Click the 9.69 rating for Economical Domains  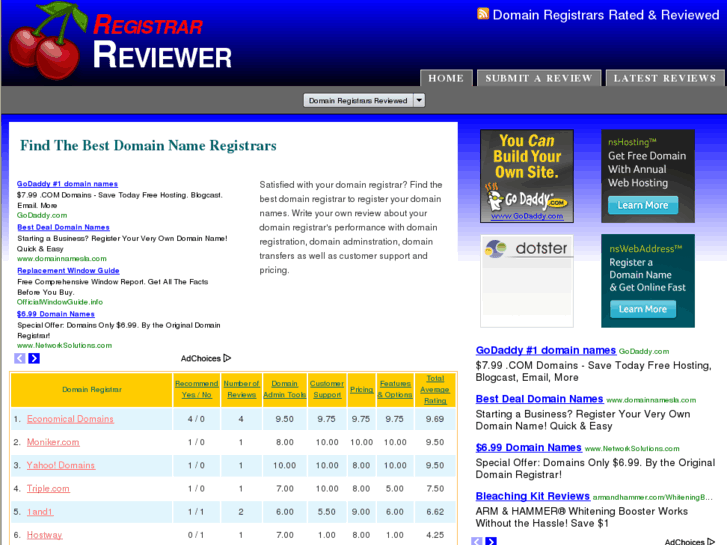tap(435, 419)
